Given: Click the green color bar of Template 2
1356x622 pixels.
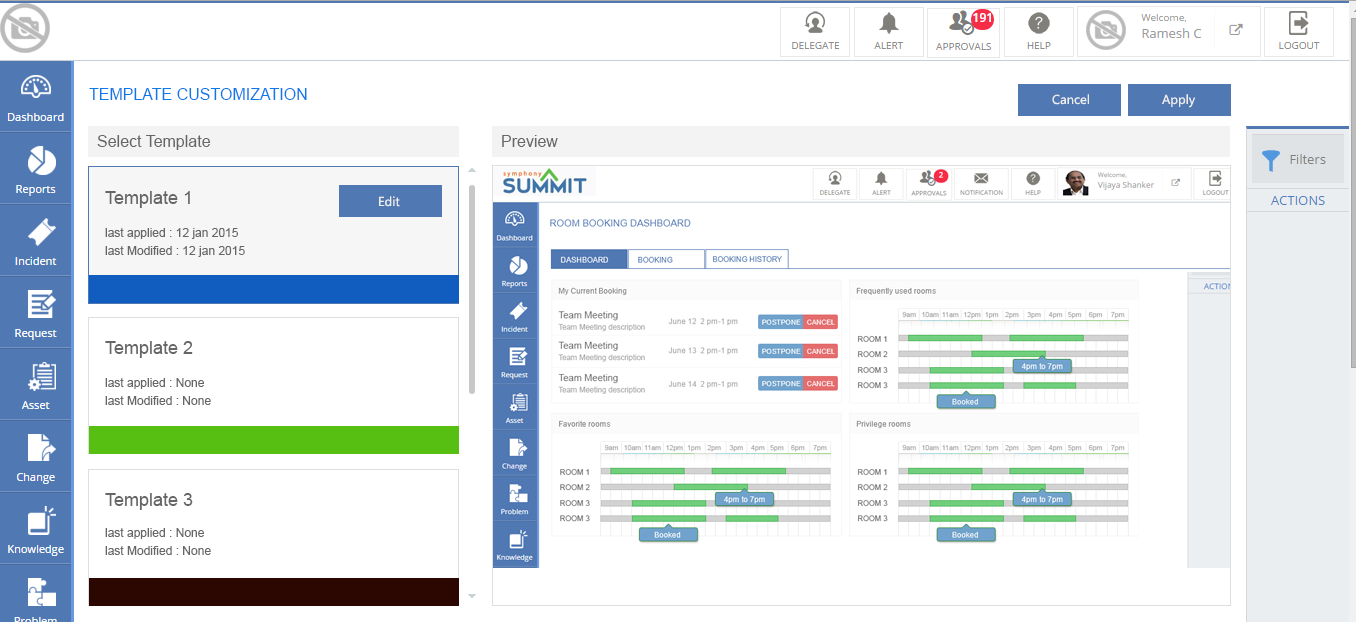Looking at the screenshot, I should tap(273, 440).
